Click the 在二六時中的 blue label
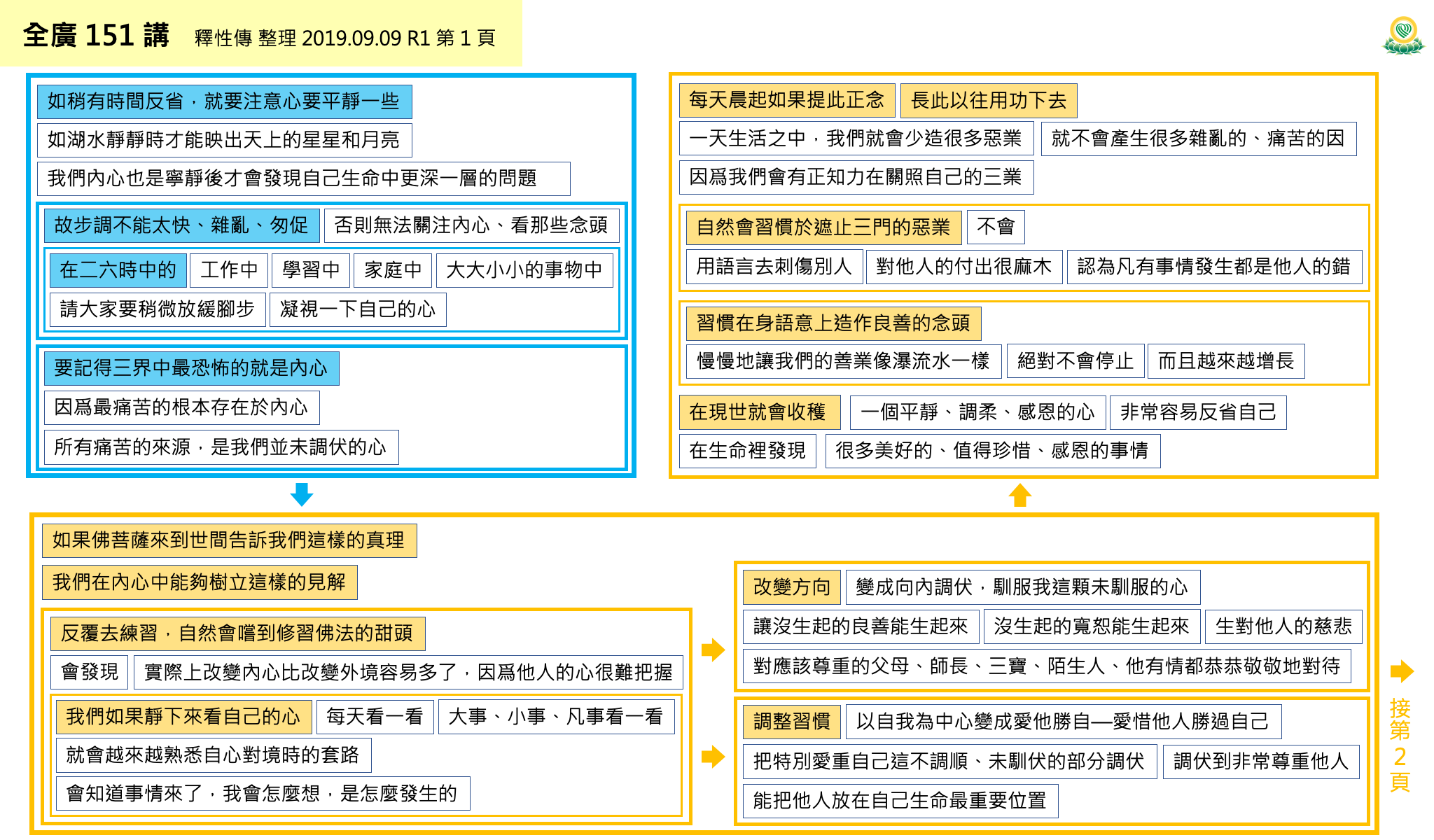This screenshot has height=840, width=1434. pyautogui.click(x=118, y=269)
